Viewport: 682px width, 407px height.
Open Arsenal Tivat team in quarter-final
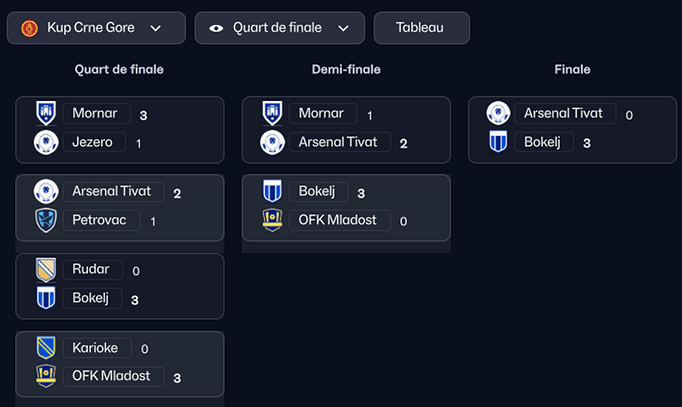114,191
